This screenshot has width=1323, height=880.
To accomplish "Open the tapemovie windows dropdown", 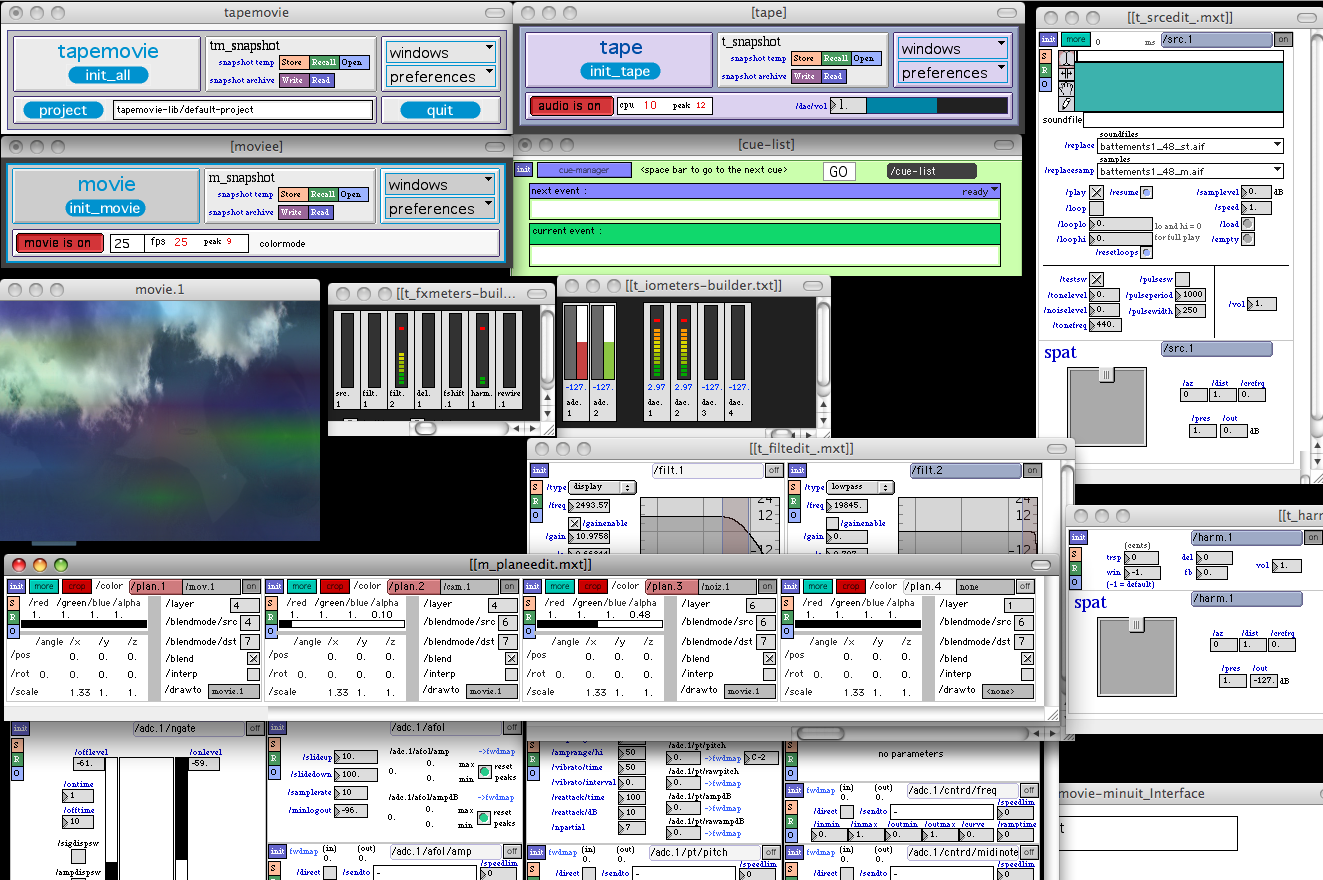I will coord(440,52).
